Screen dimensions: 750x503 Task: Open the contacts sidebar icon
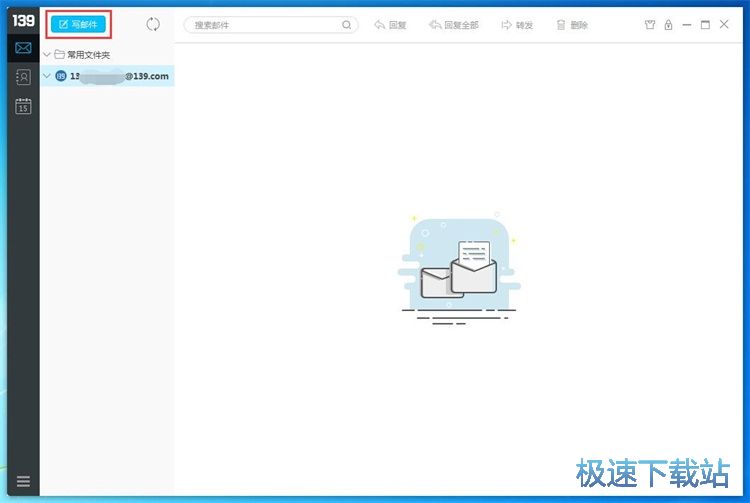[x=23, y=77]
